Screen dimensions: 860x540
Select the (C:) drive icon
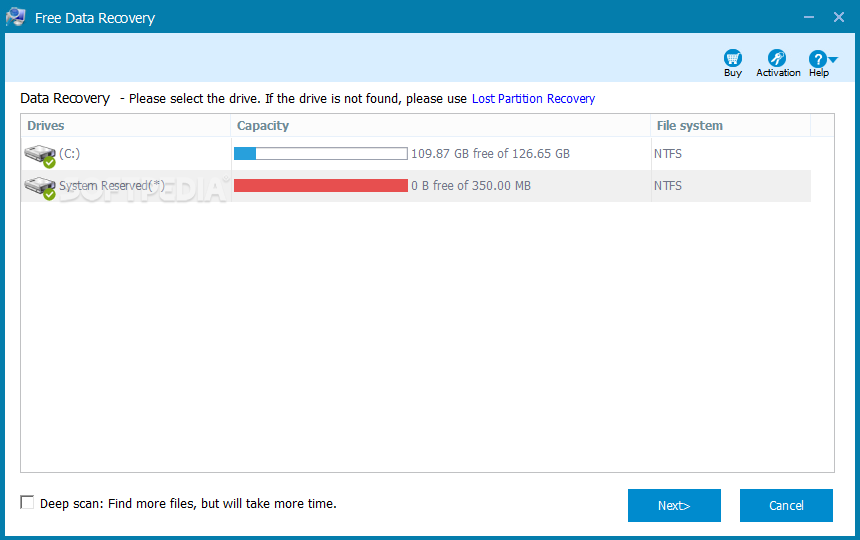point(40,156)
